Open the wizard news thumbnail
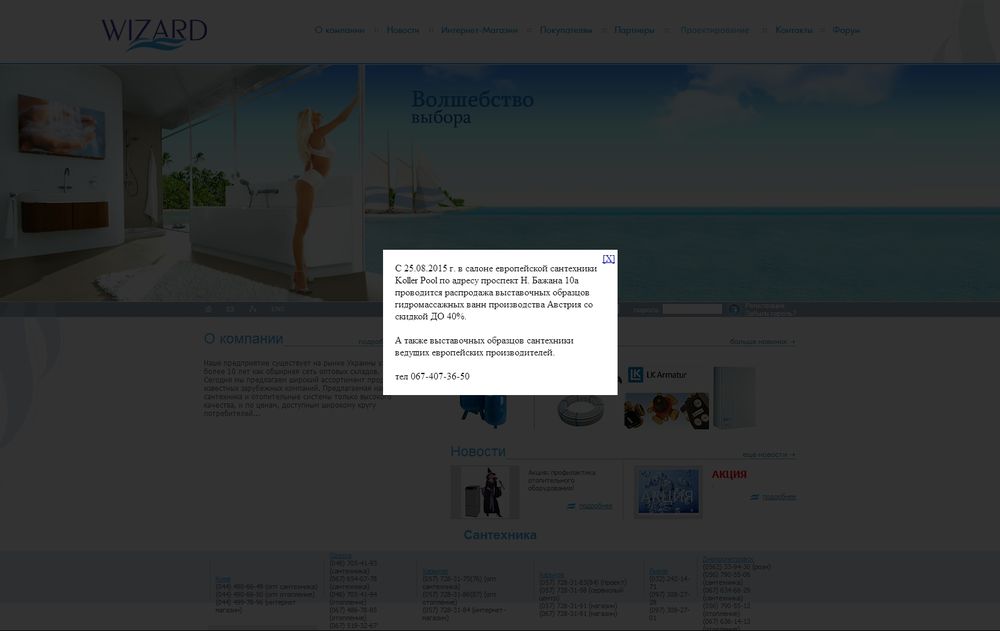 (x=485, y=492)
